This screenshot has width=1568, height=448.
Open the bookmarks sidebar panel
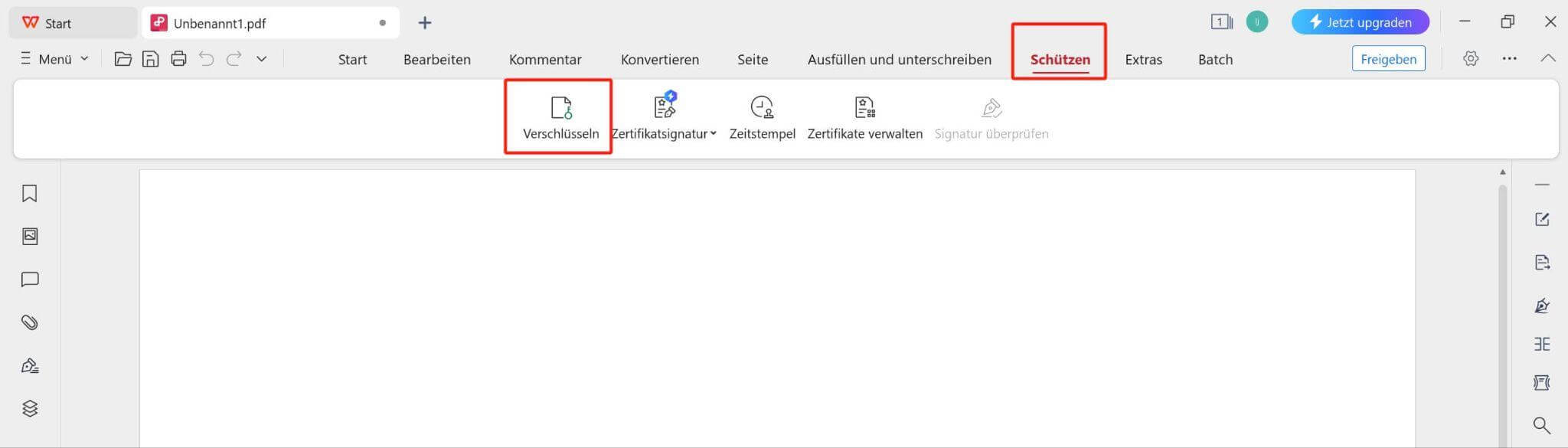(30, 194)
